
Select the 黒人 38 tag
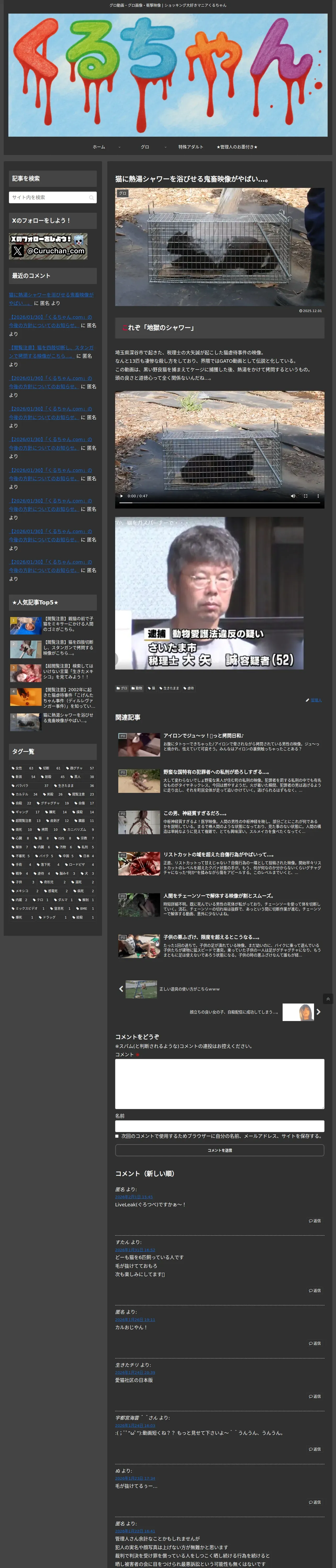pyautogui.click(x=82, y=777)
